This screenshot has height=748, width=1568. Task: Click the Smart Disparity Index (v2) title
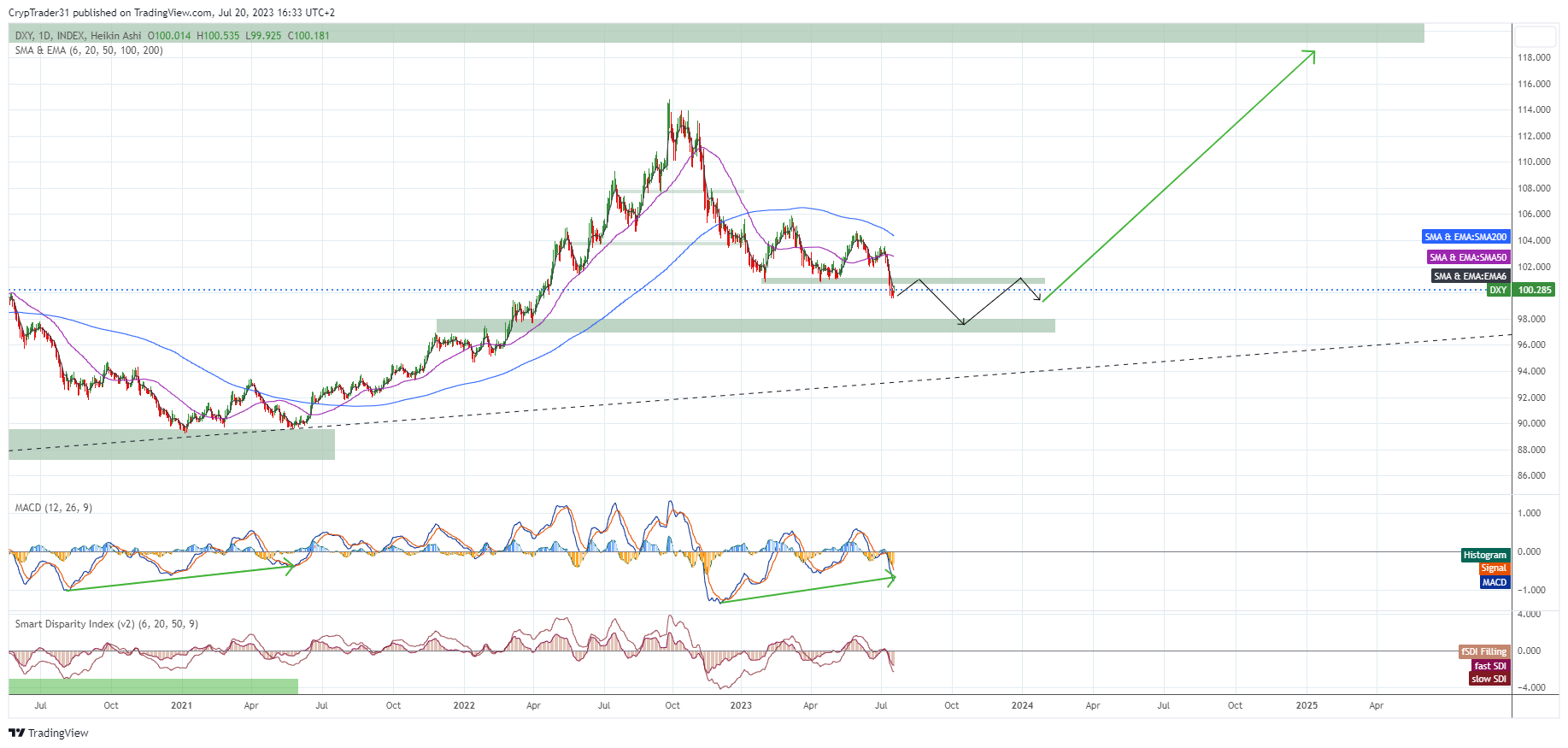107,624
